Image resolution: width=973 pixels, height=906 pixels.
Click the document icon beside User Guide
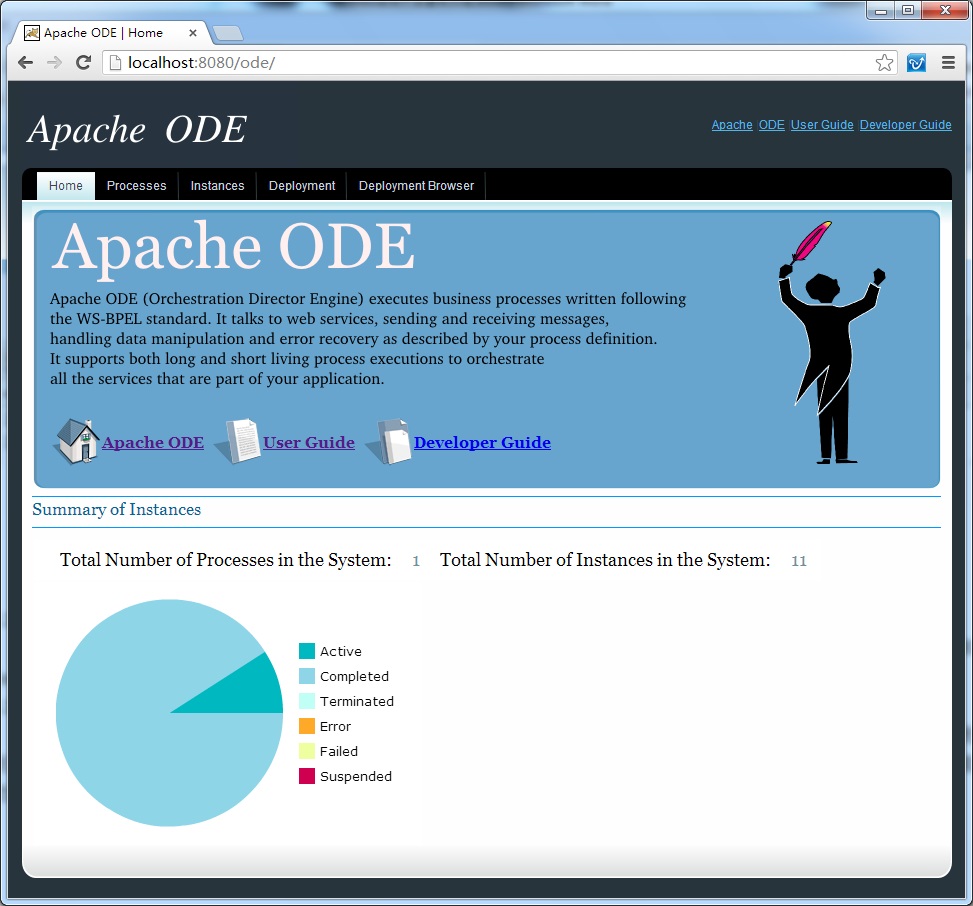(x=238, y=441)
